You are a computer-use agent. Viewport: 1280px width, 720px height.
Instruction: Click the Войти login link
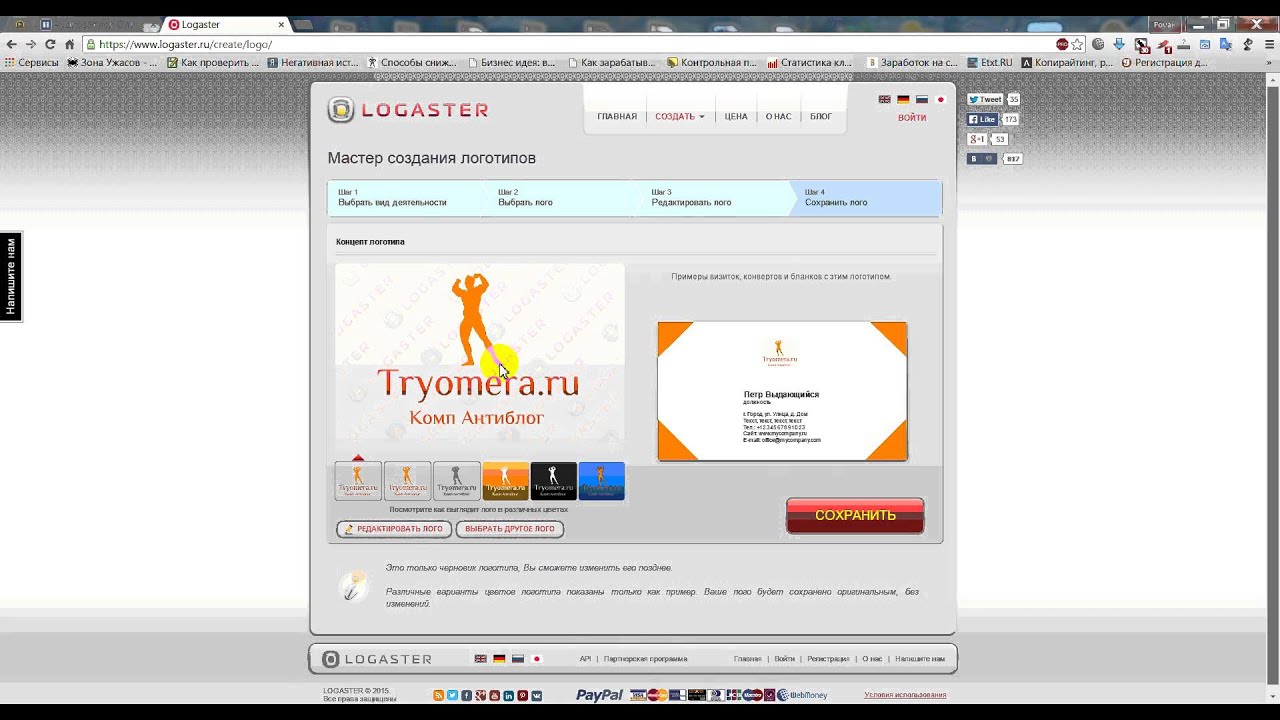(912, 118)
